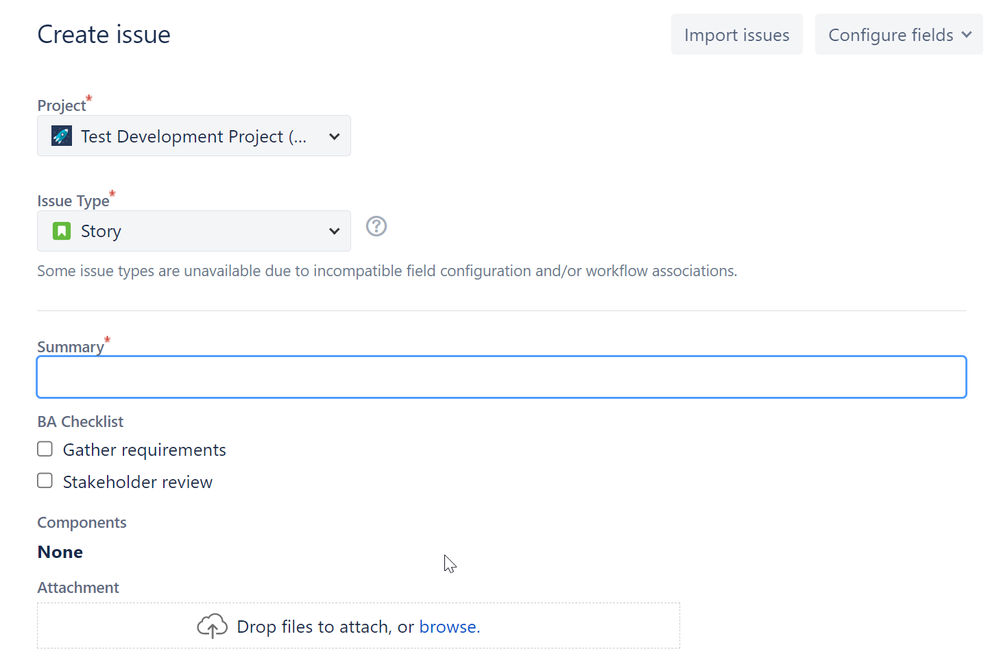Click the Create issue heading

[x=104, y=35]
